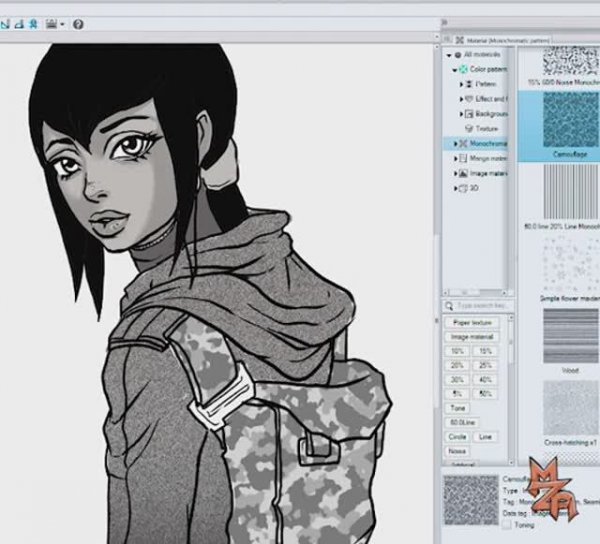Click the Tone tag button
The image size is (600, 544).
click(x=458, y=408)
